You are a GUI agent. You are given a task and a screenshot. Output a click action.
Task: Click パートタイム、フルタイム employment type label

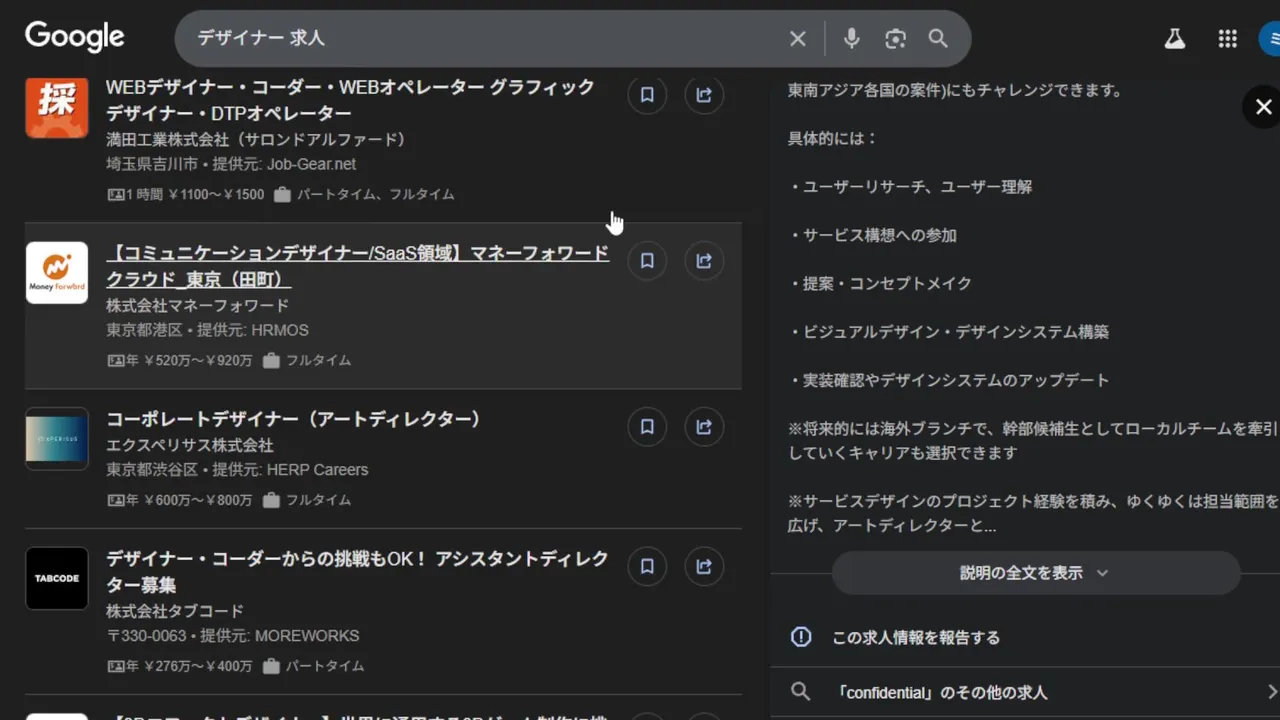coord(376,195)
